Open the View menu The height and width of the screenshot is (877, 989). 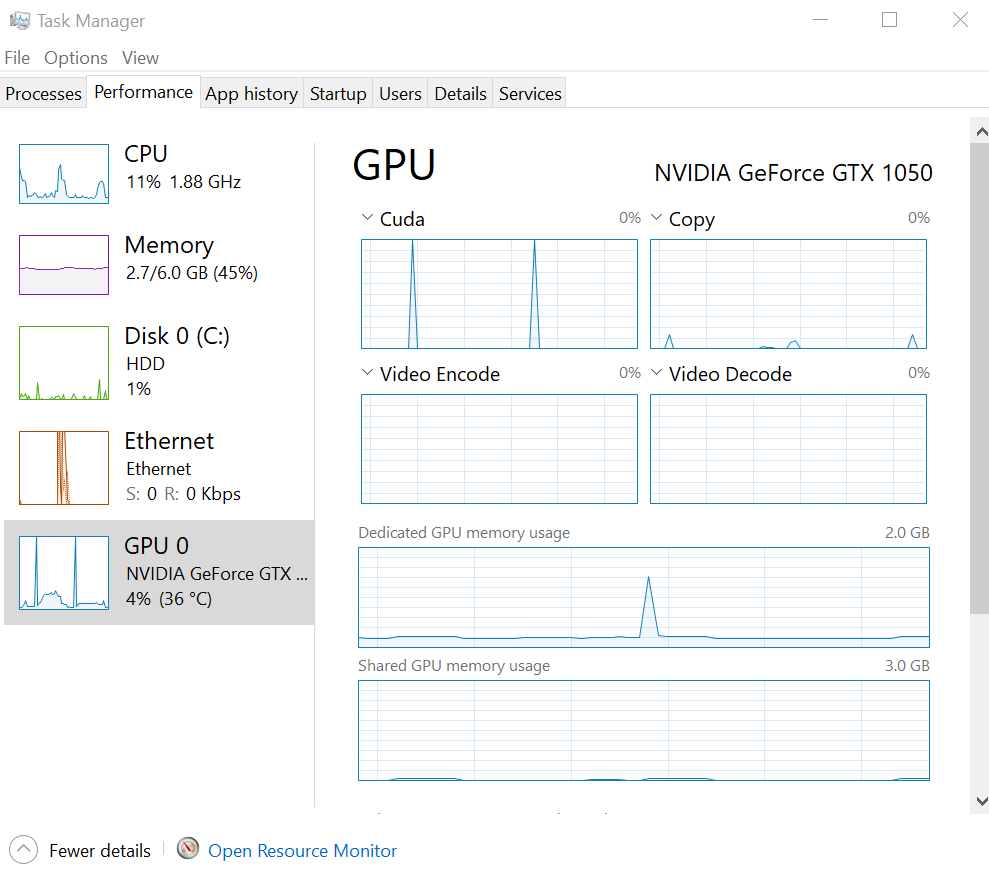coord(140,58)
